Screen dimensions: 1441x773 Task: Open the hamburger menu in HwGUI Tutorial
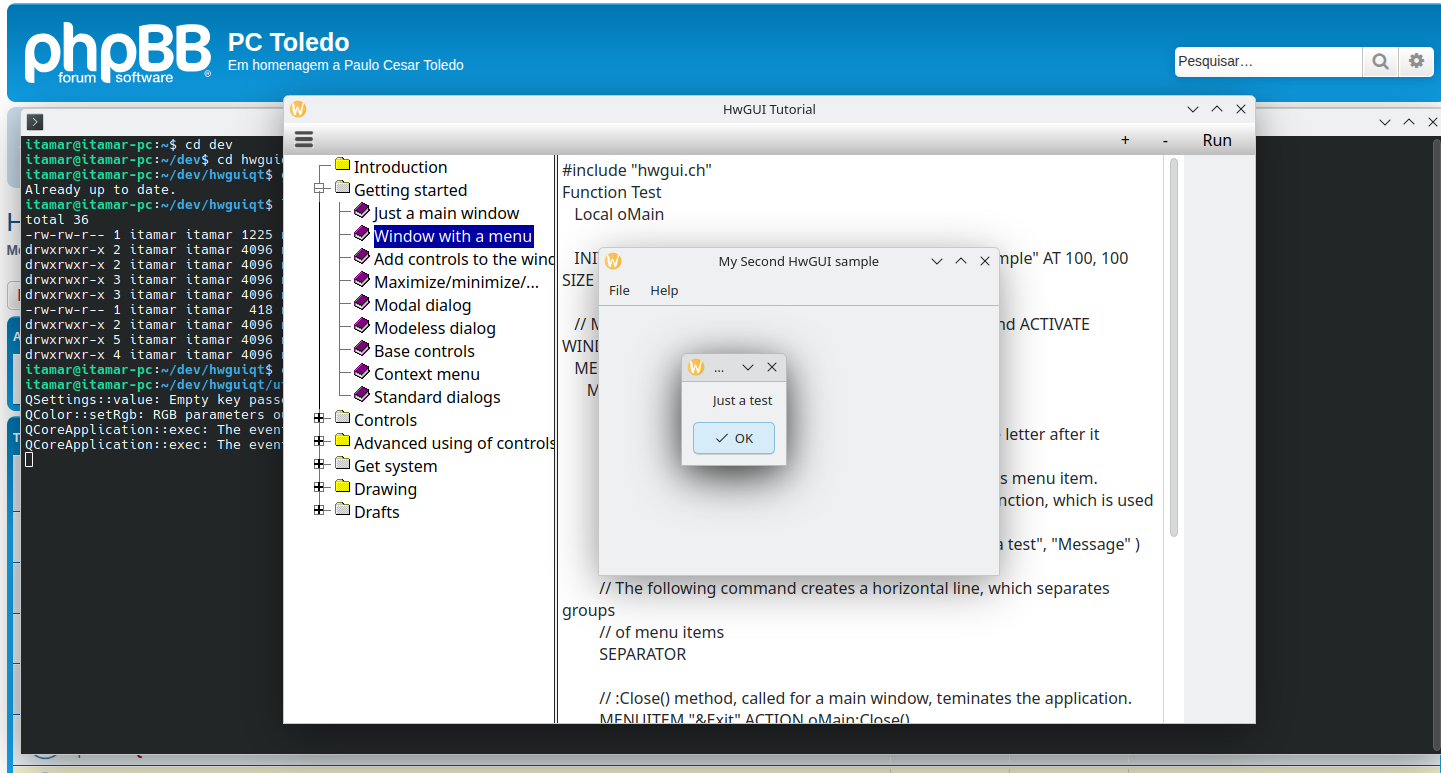304,140
